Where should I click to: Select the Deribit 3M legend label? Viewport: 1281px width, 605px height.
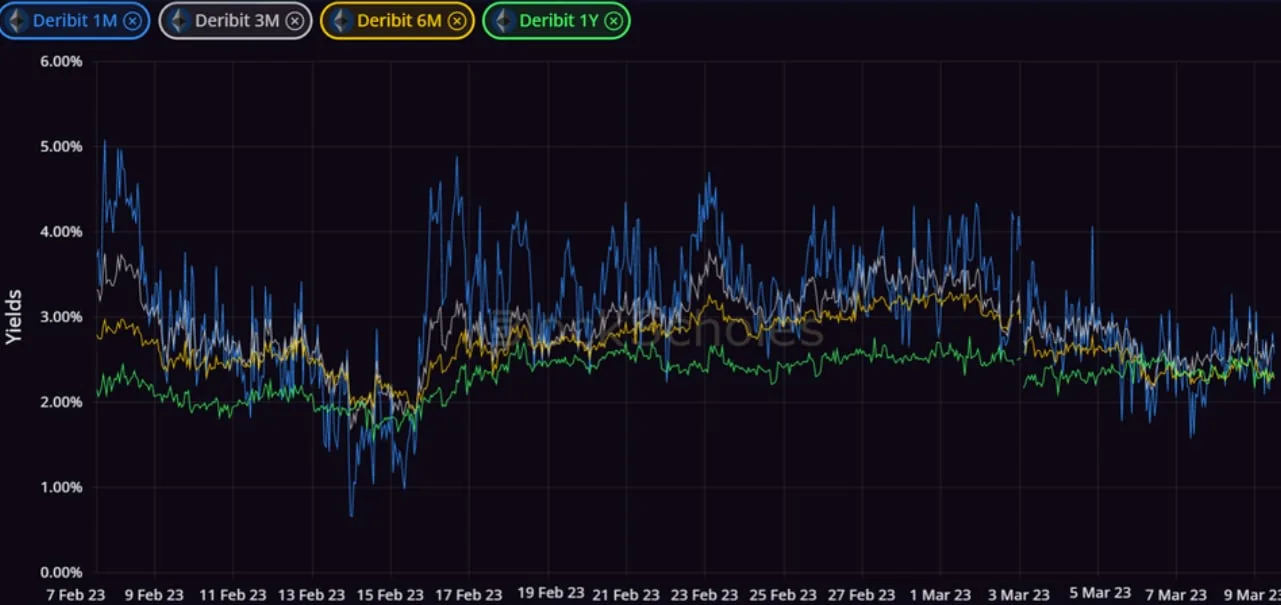[237, 20]
